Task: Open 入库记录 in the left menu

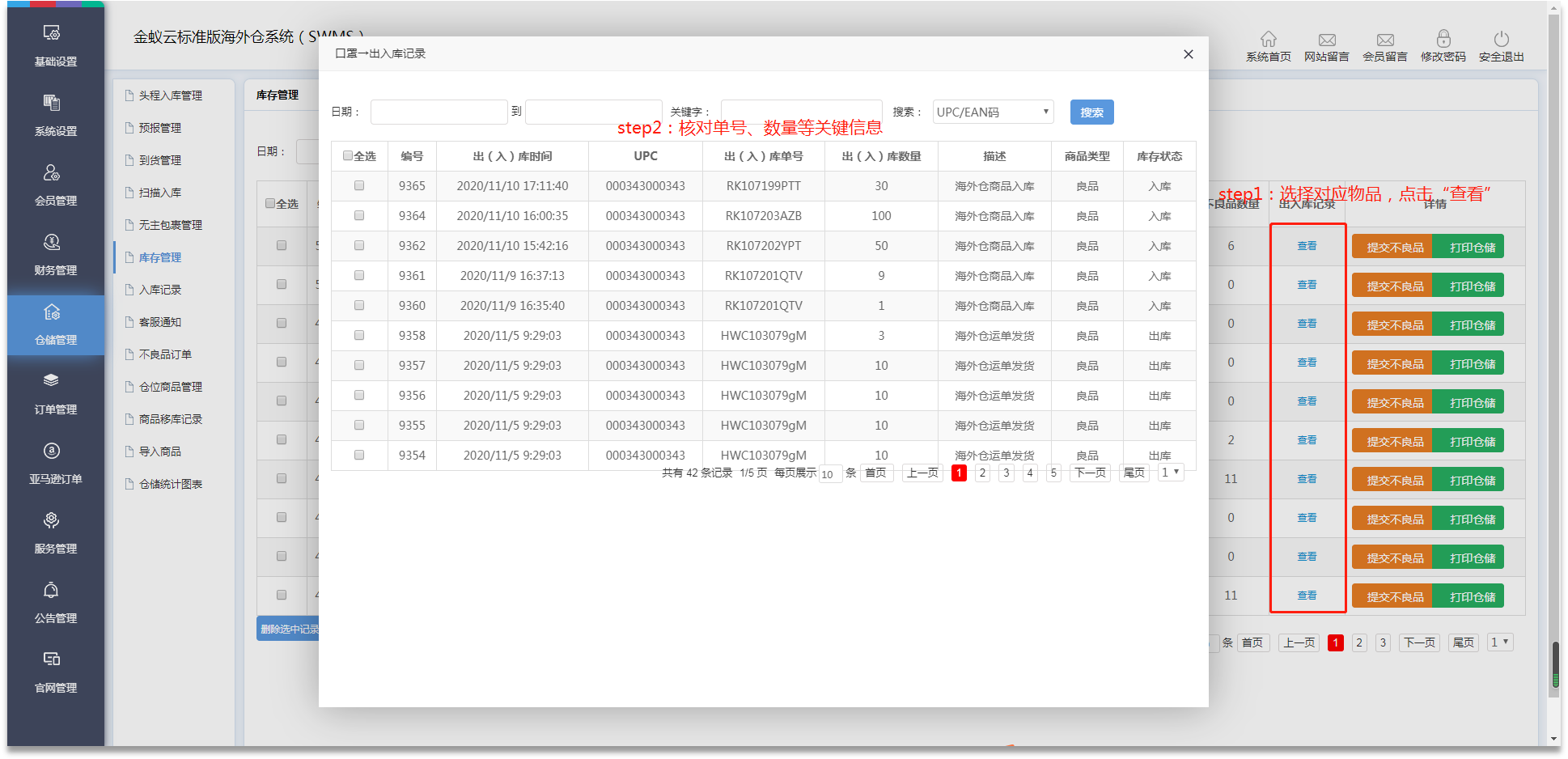Action: (160, 290)
